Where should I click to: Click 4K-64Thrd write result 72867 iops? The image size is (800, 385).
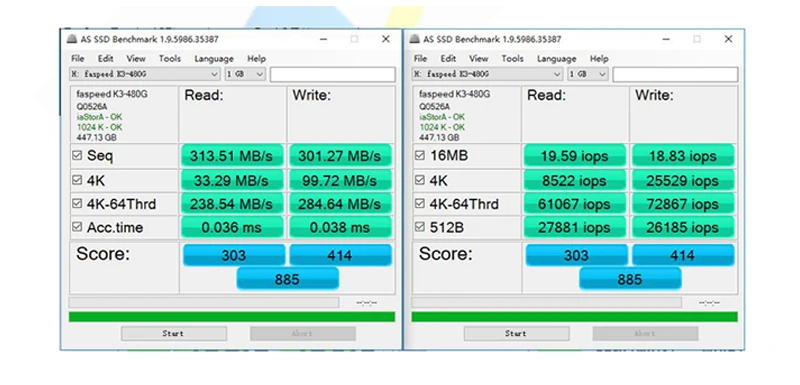click(x=683, y=204)
